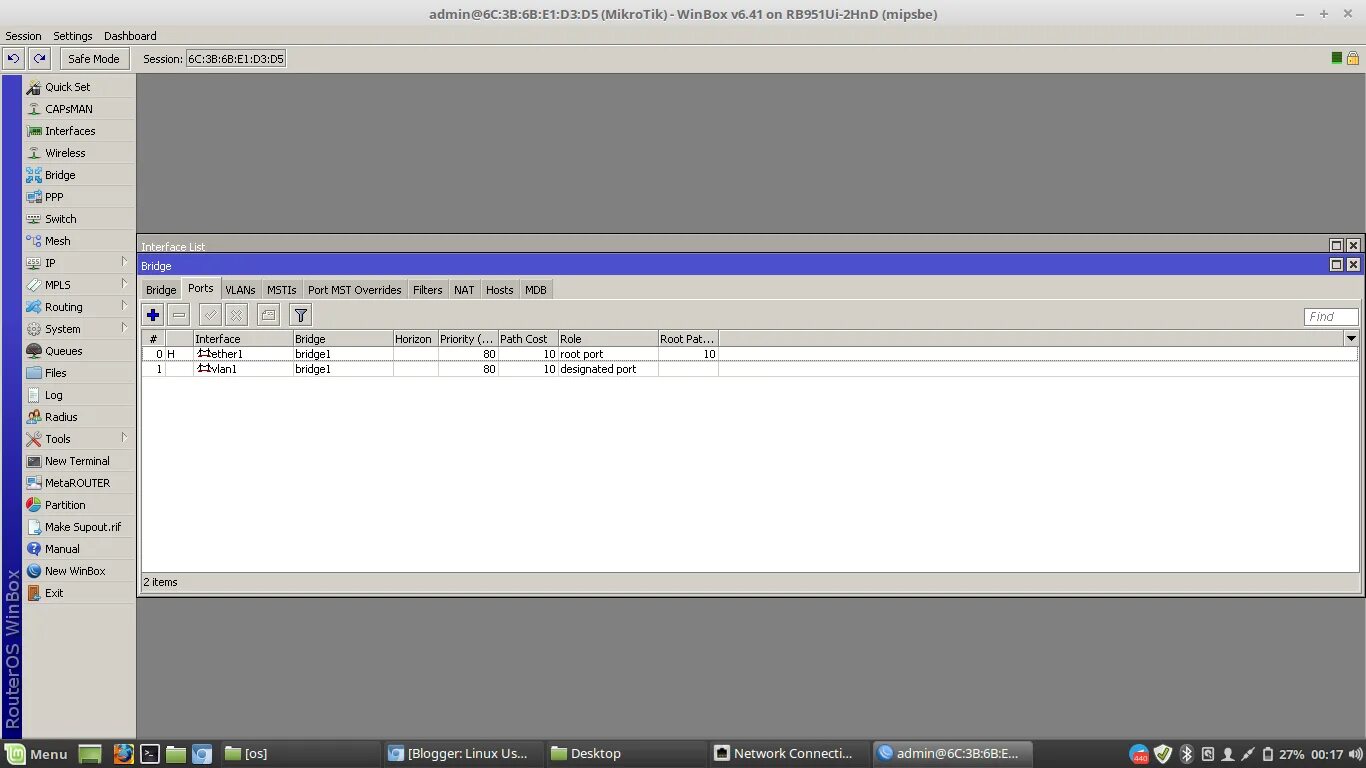Open the Files section
The height and width of the screenshot is (768, 1366).
click(79, 373)
